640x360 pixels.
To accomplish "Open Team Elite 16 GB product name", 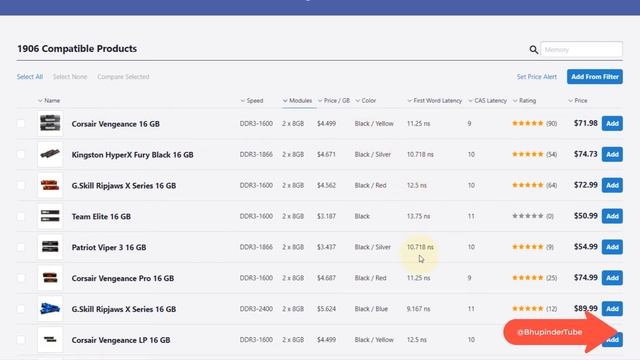I will click(x=101, y=216).
